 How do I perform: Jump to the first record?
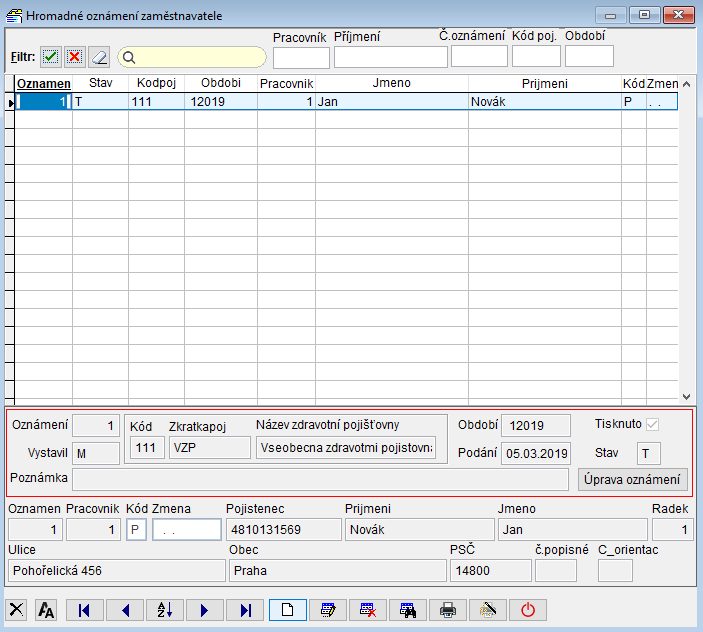[85, 610]
